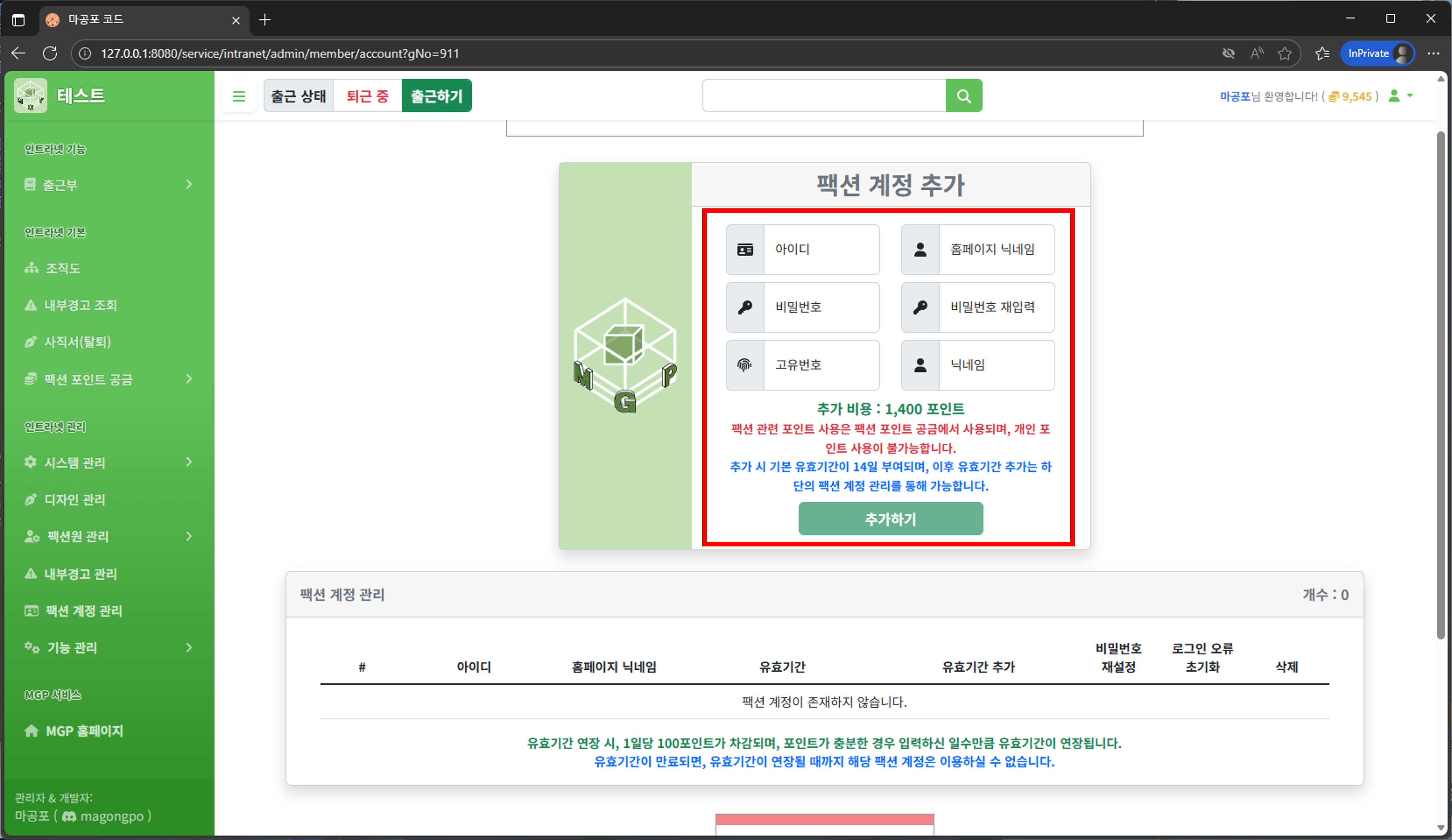Click the coin icon next to 9,545

(x=1334, y=96)
